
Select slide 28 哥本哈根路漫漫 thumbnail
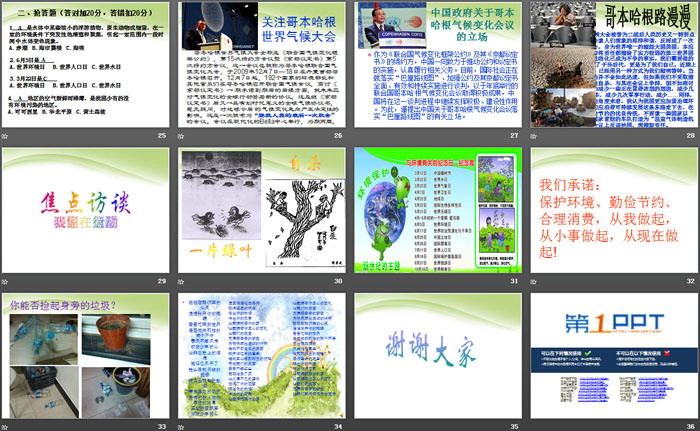pos(614,65)
